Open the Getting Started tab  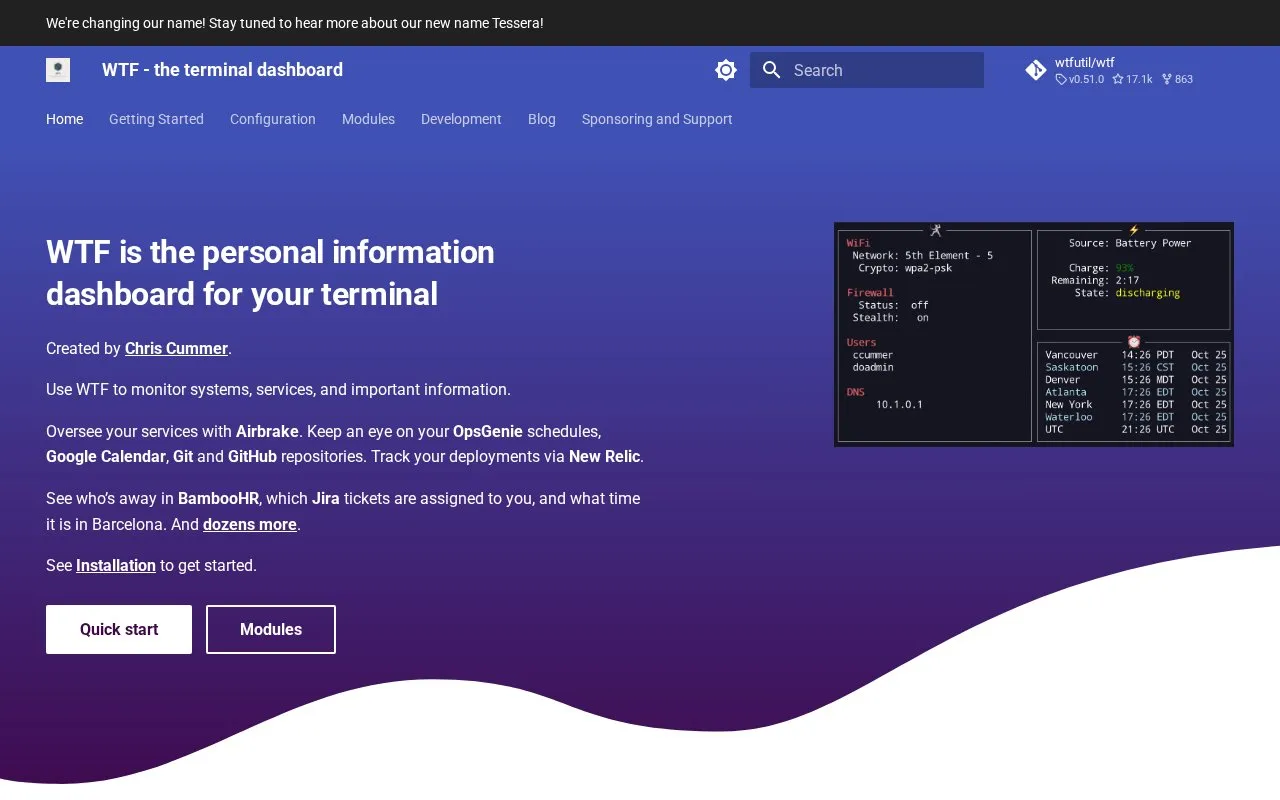pos(156,119)
